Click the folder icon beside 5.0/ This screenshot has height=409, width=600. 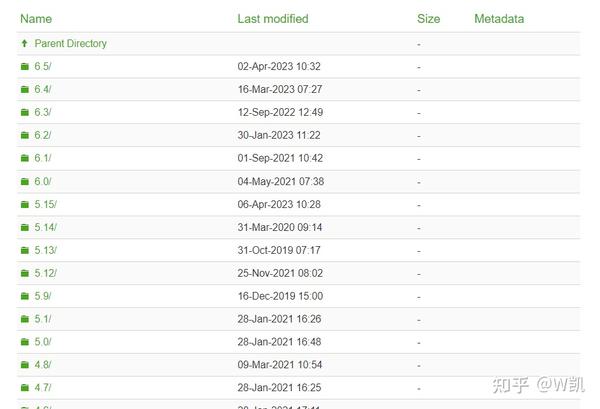[25, 342]
